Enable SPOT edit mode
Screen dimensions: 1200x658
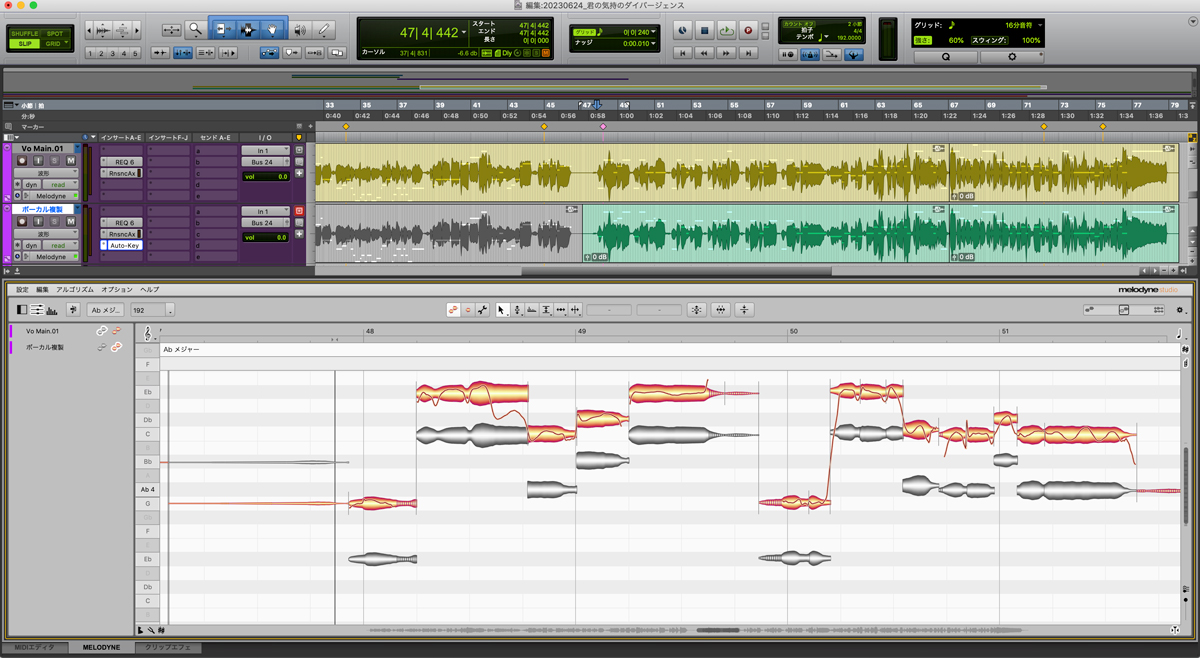[54, 34]
